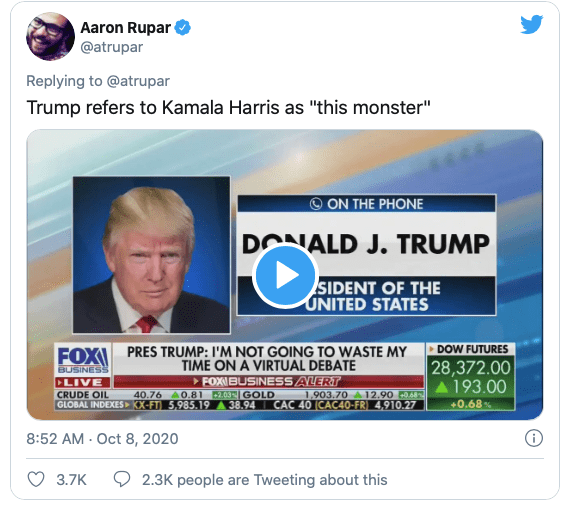The width and height of the screenshot is (571, 510).
Task: Click the ON THE PHONE banner
Action: click(366, 204)
